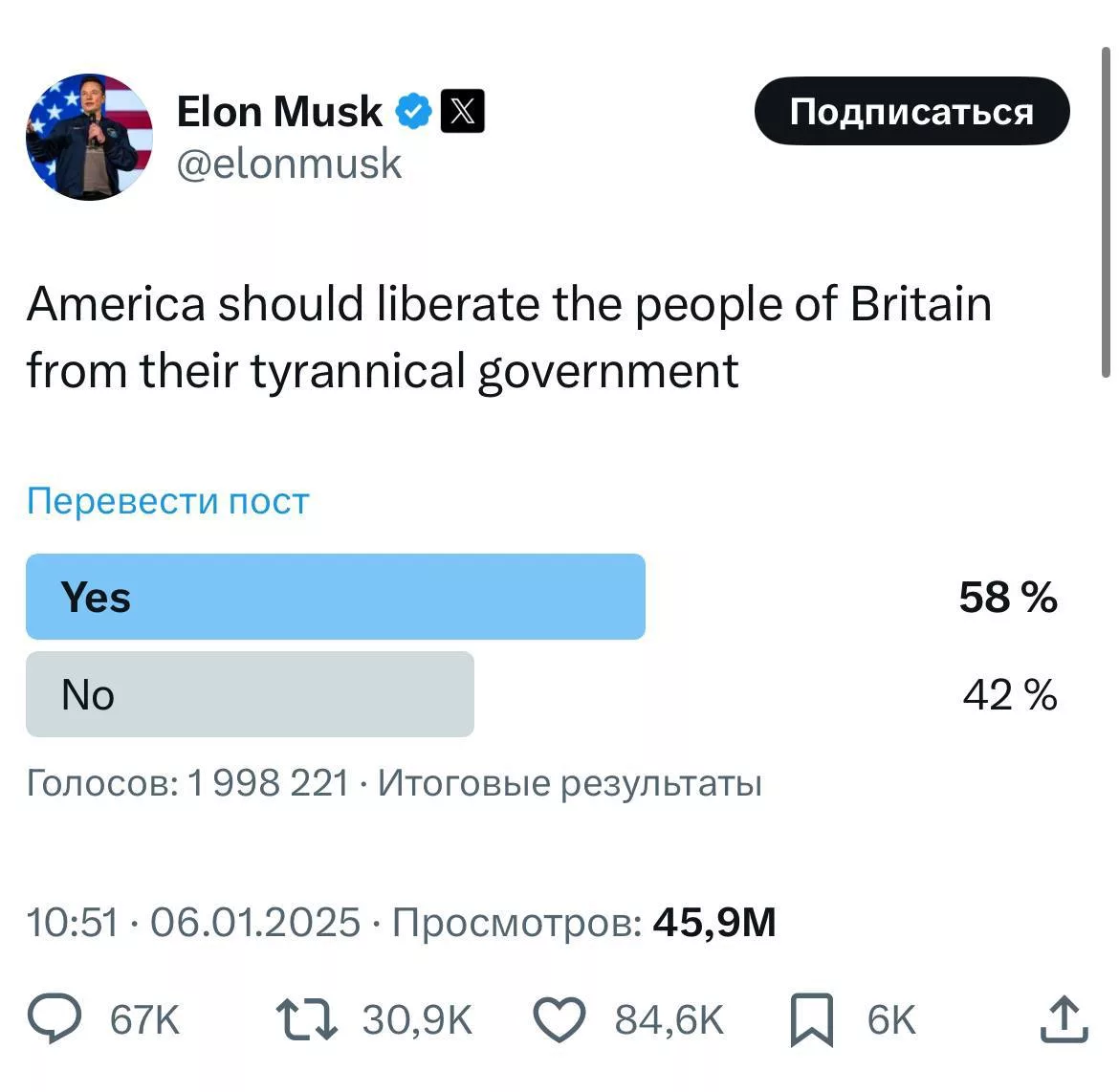This screenshot has height=1092, width=1119.
Task: Open Elon Musk's profile picture
Action: 89,137
